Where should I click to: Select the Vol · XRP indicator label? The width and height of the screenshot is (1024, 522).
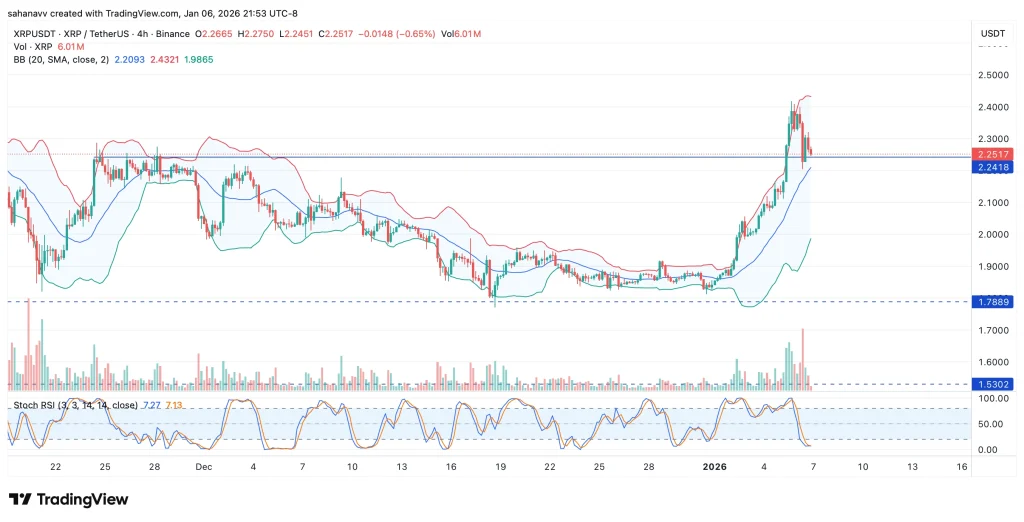33,46
